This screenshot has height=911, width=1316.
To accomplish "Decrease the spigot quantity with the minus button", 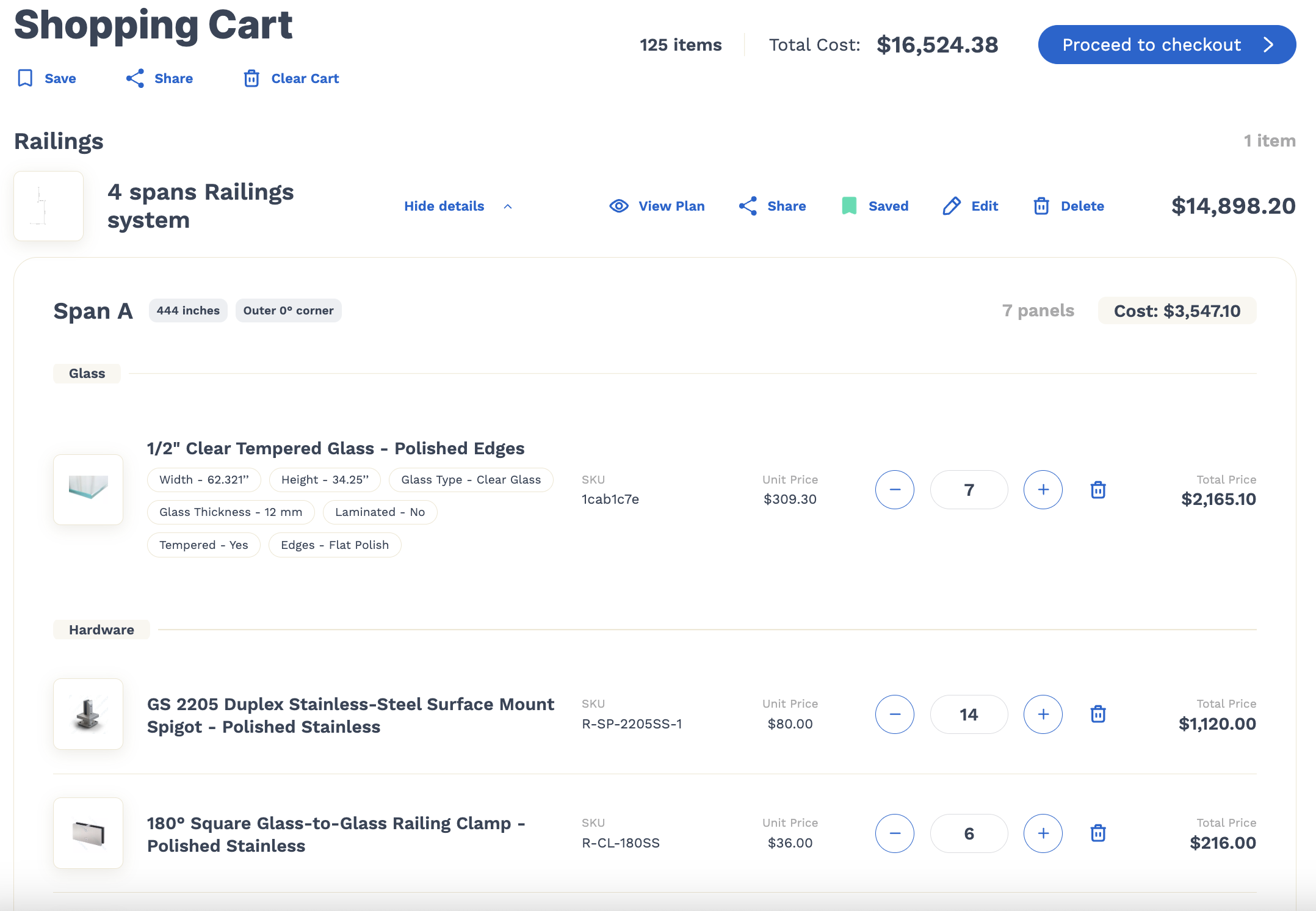I will pos(895,714).
